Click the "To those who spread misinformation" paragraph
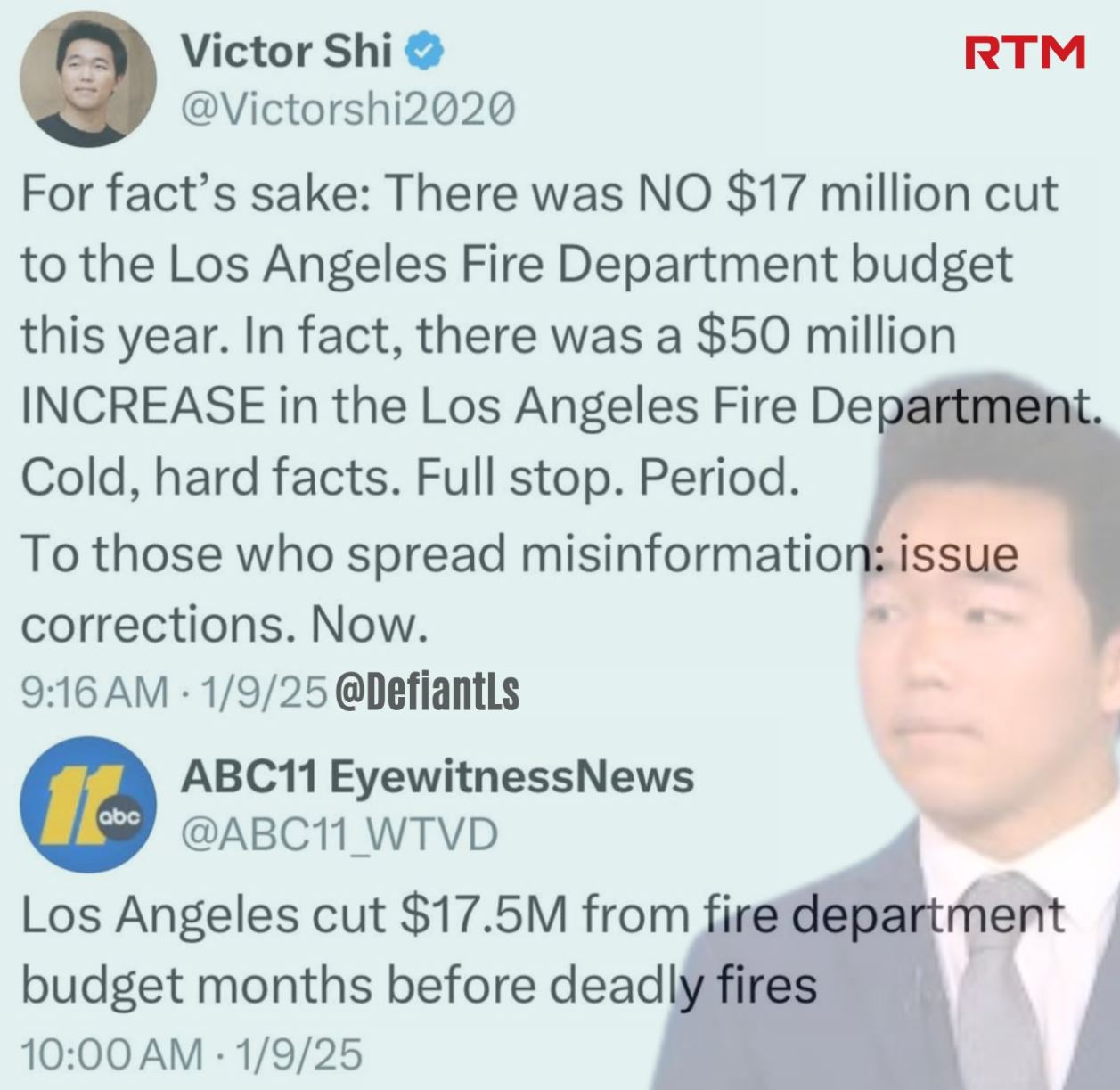This screenshot has width=1120, height=1090. [519, 589]
